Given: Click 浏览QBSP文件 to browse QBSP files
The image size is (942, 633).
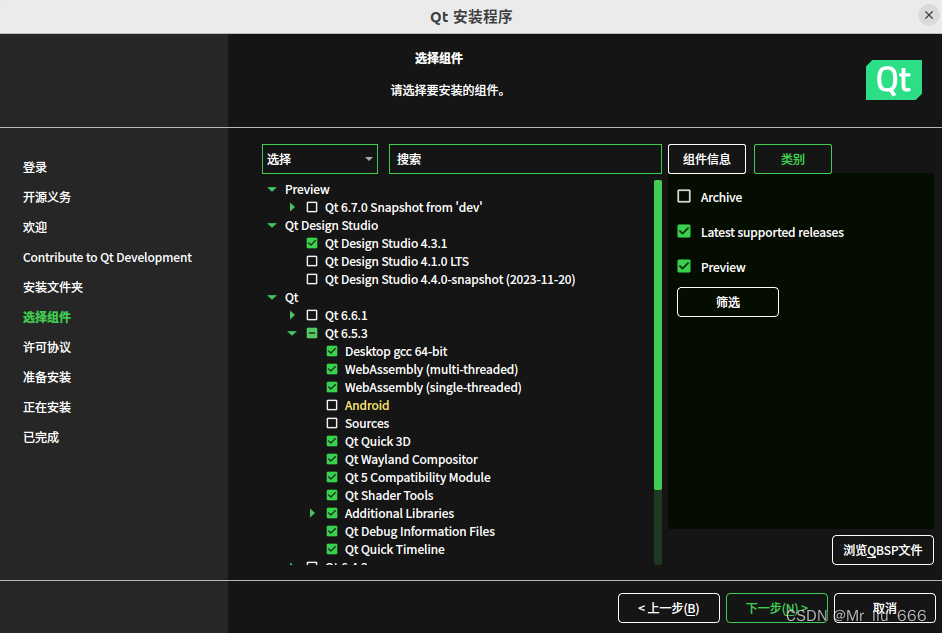Looking at the screenshot, I should 883,549.
